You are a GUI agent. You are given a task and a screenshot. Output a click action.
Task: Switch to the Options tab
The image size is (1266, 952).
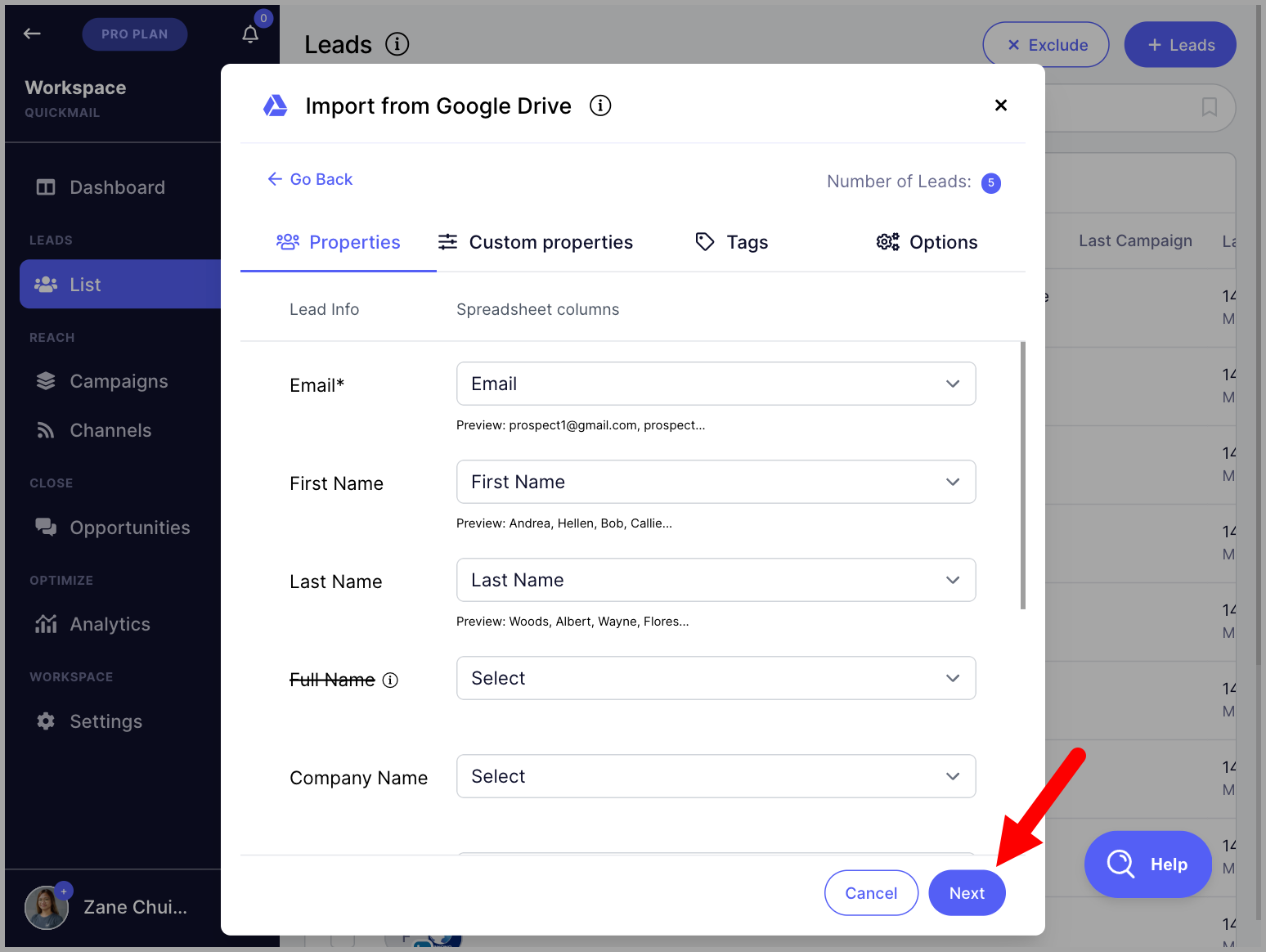pyautogui.click(x=927, y=242)
